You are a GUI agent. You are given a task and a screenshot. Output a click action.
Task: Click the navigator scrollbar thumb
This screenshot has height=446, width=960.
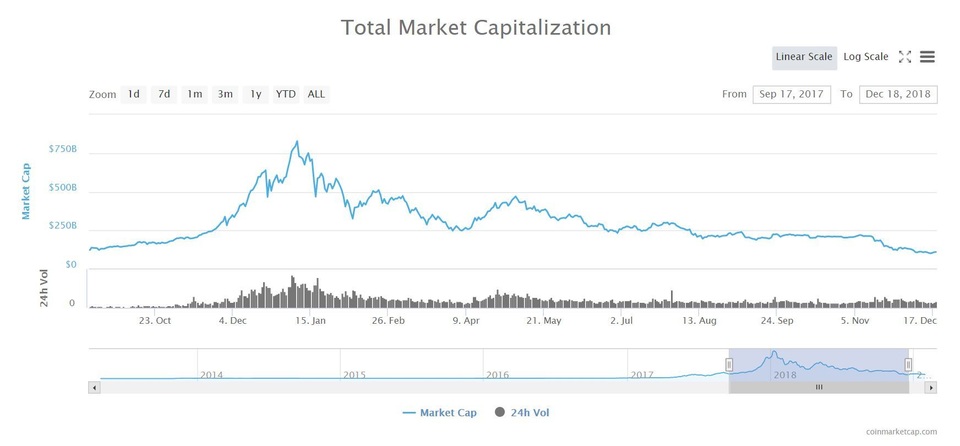(819, 388)
